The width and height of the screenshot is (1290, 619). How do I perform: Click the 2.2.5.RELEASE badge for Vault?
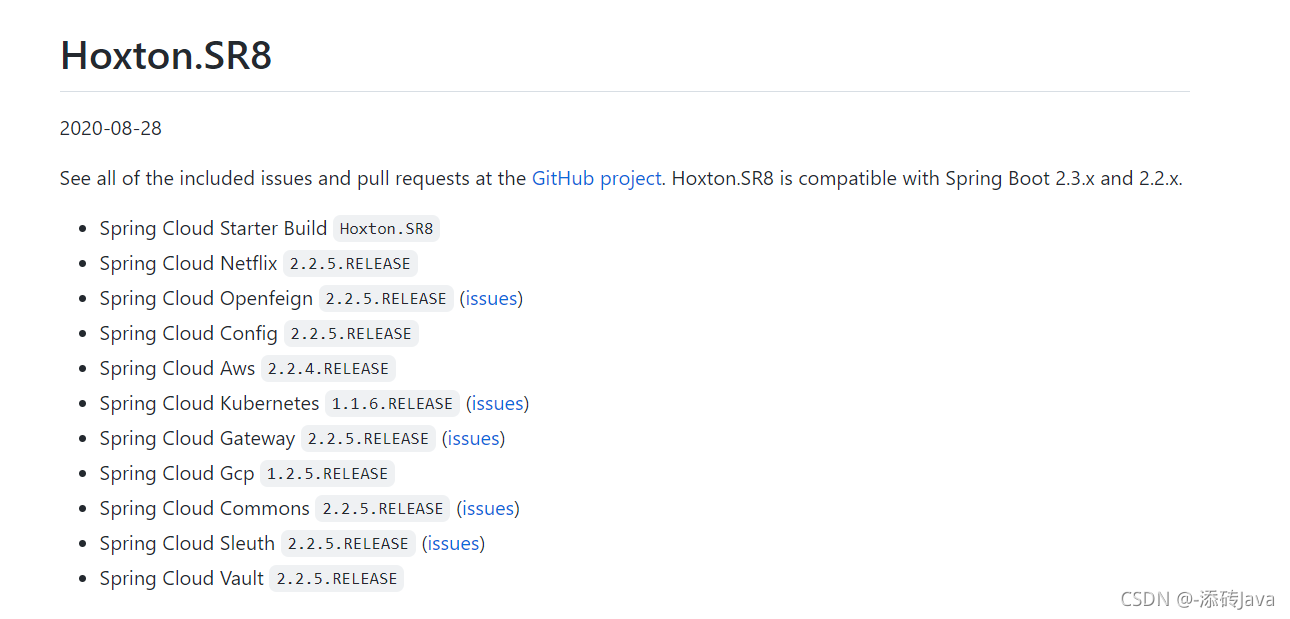pos(336,578)
